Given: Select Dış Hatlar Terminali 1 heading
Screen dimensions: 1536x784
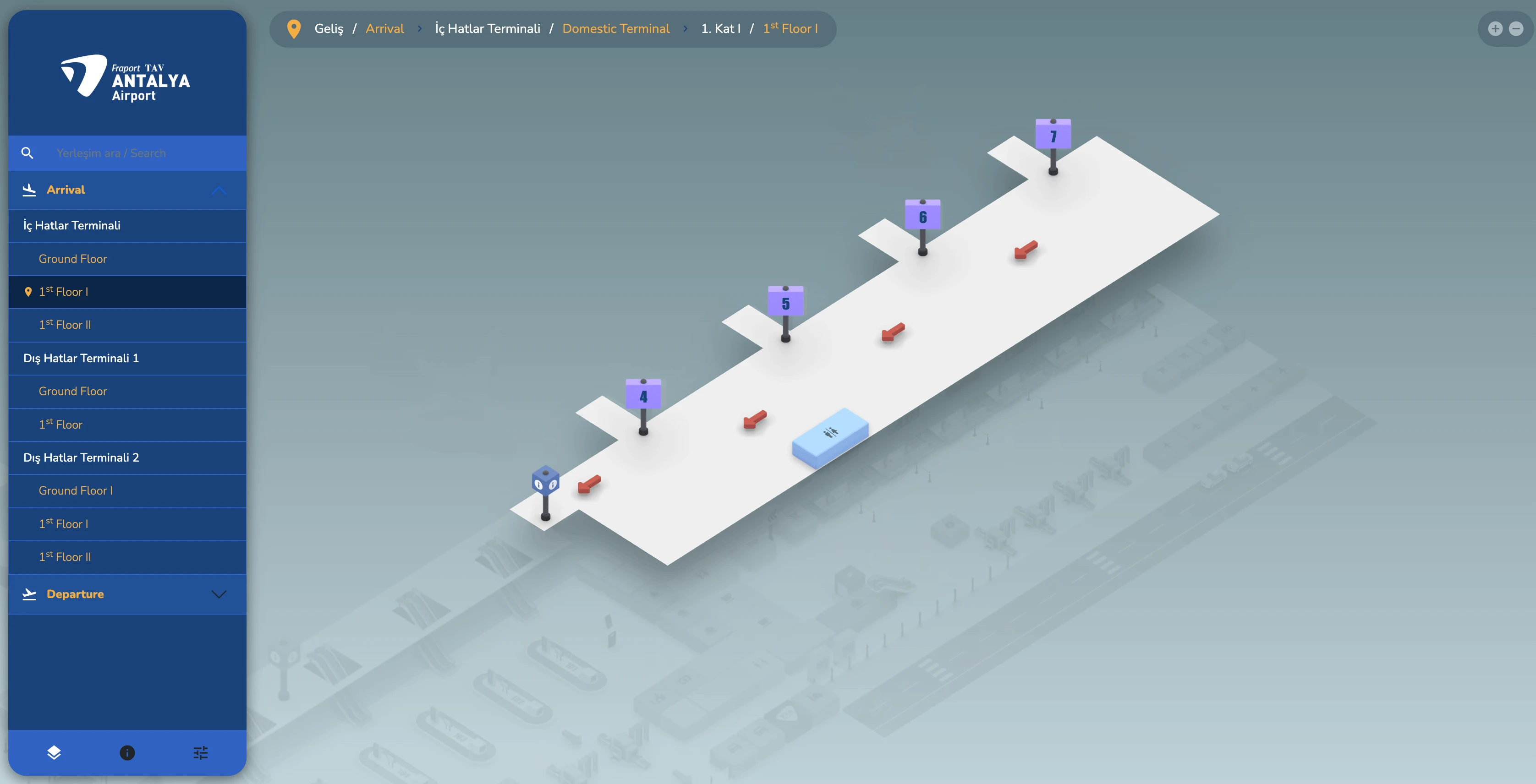Looking at the screenshot, I should pos(81,358).
